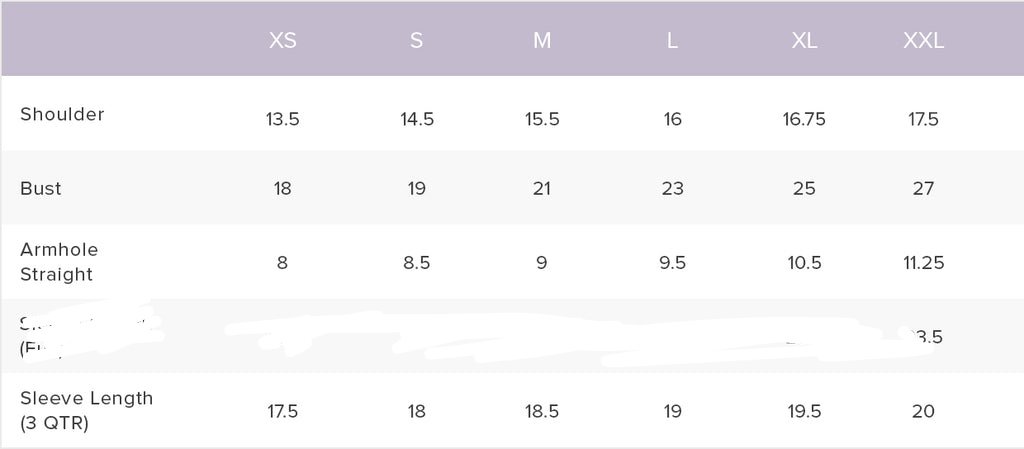The image size is (1024, 449).
Task: Select the Sleeve Length (3 QTR) label
Action: point(86,410)
